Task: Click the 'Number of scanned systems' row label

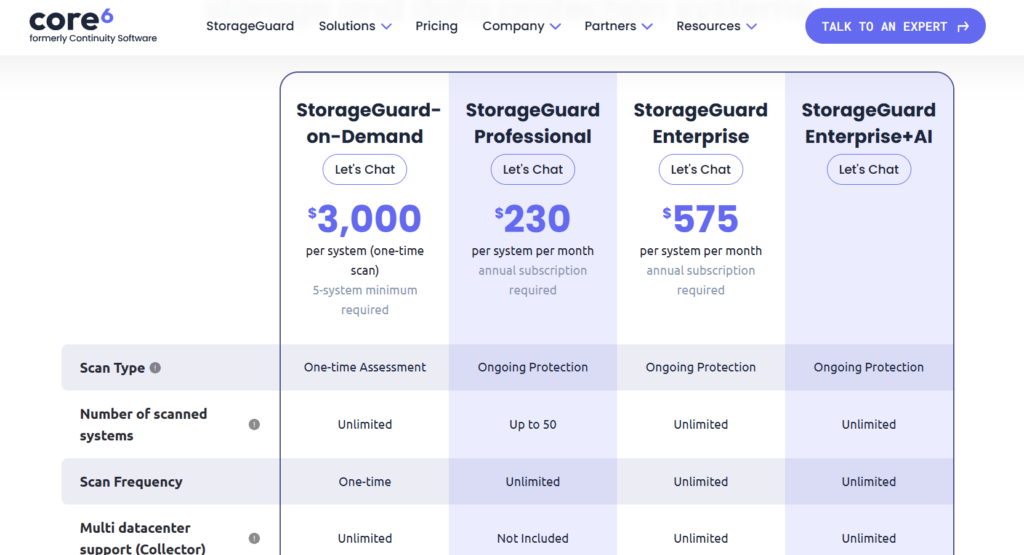Action: click(144, 424)
